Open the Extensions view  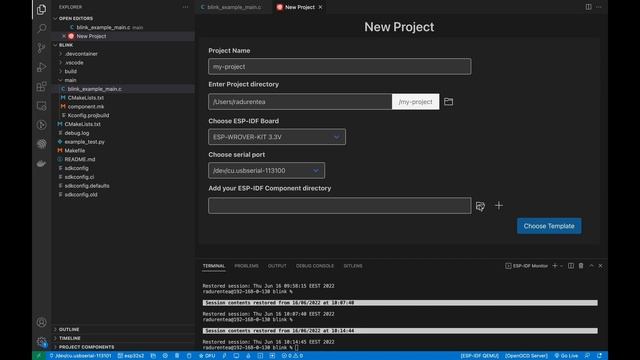coord(41,86)
